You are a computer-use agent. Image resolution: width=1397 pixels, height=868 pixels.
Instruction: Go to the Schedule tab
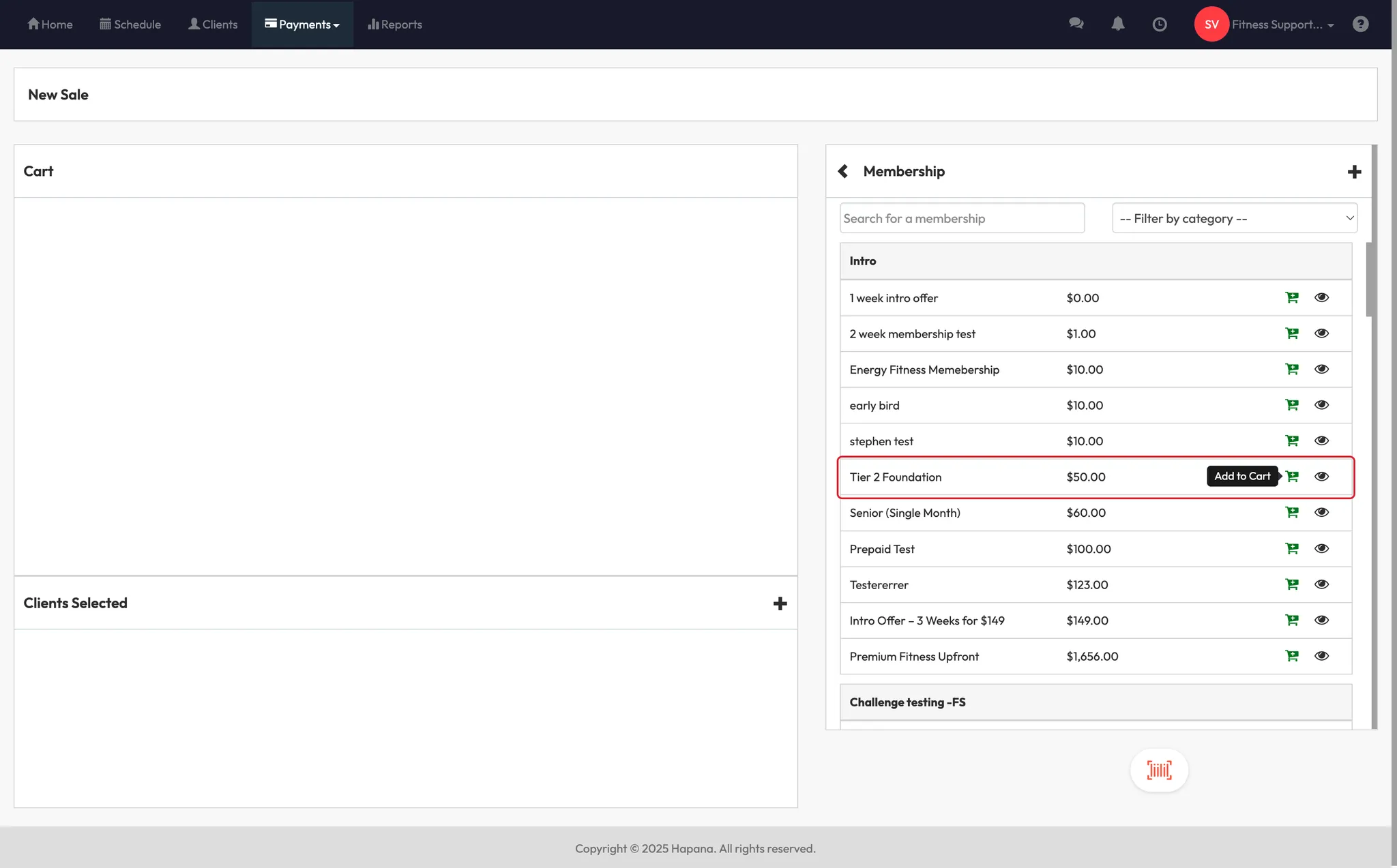[130, 25]
